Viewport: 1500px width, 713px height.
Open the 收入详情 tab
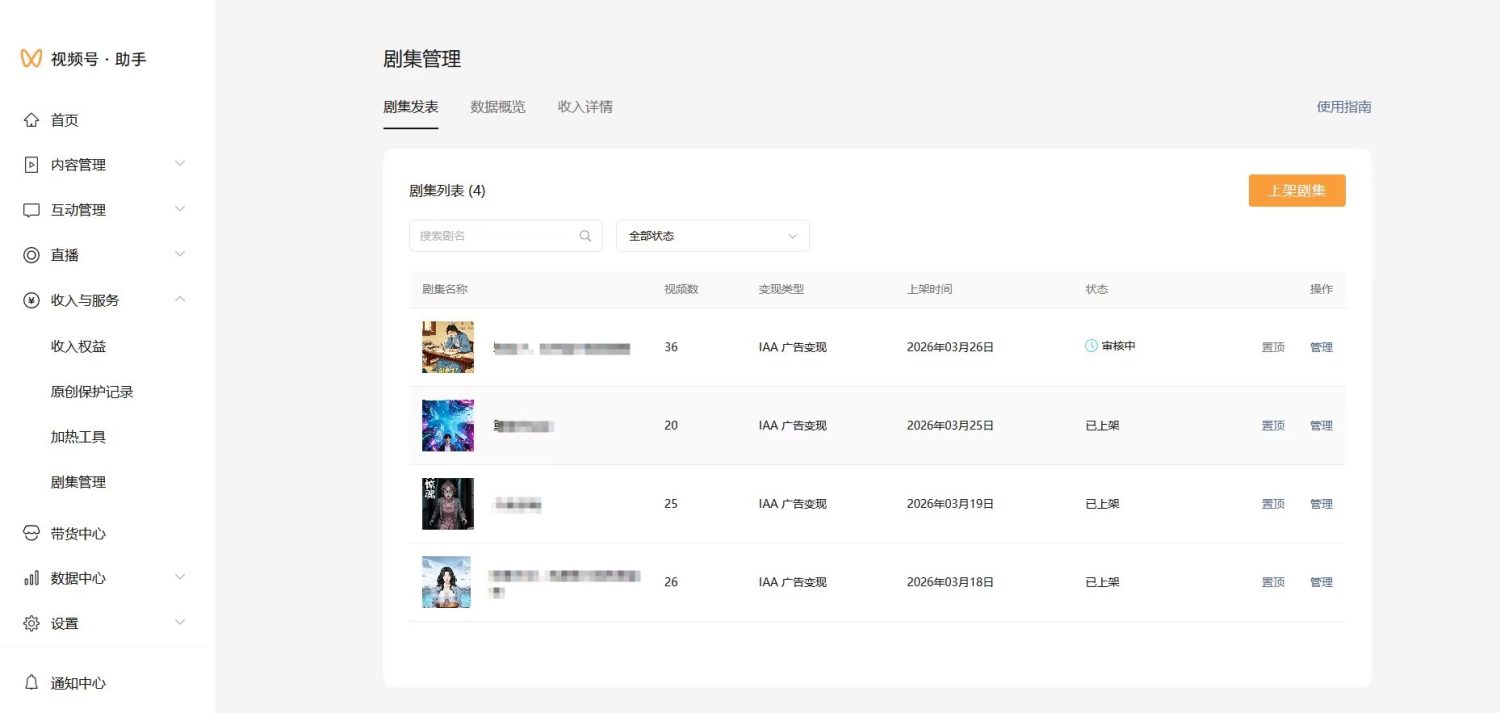pyautogui.click(x=583, y=107)
